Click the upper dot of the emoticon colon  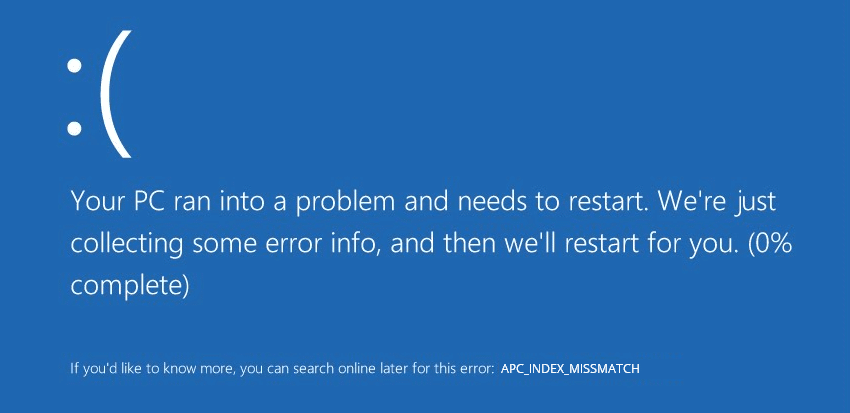point(74,66)
